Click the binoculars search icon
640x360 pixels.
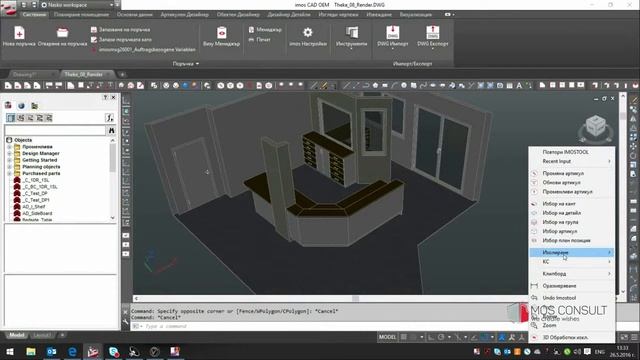tap(111, 131)
